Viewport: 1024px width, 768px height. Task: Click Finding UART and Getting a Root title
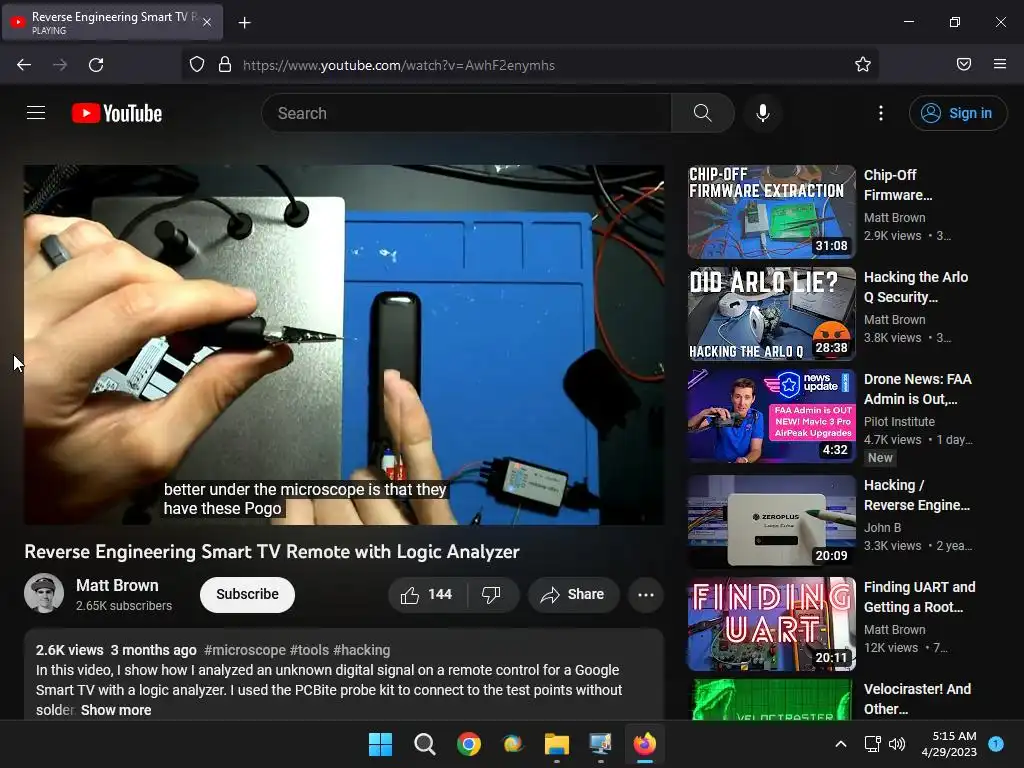pos(920,597)
